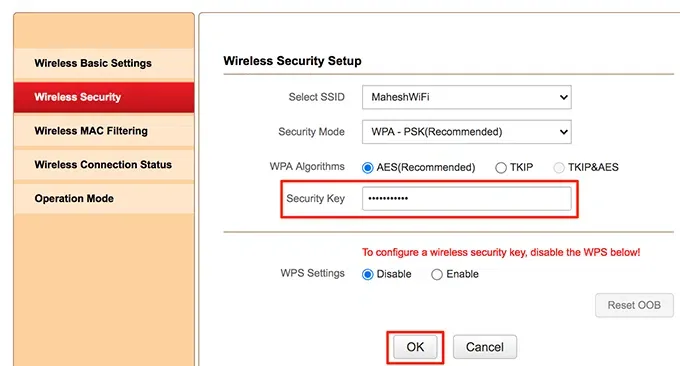Click the Security Mode dropdown arrow
This screenshot has width=680, height=366.
click(563, 132)
